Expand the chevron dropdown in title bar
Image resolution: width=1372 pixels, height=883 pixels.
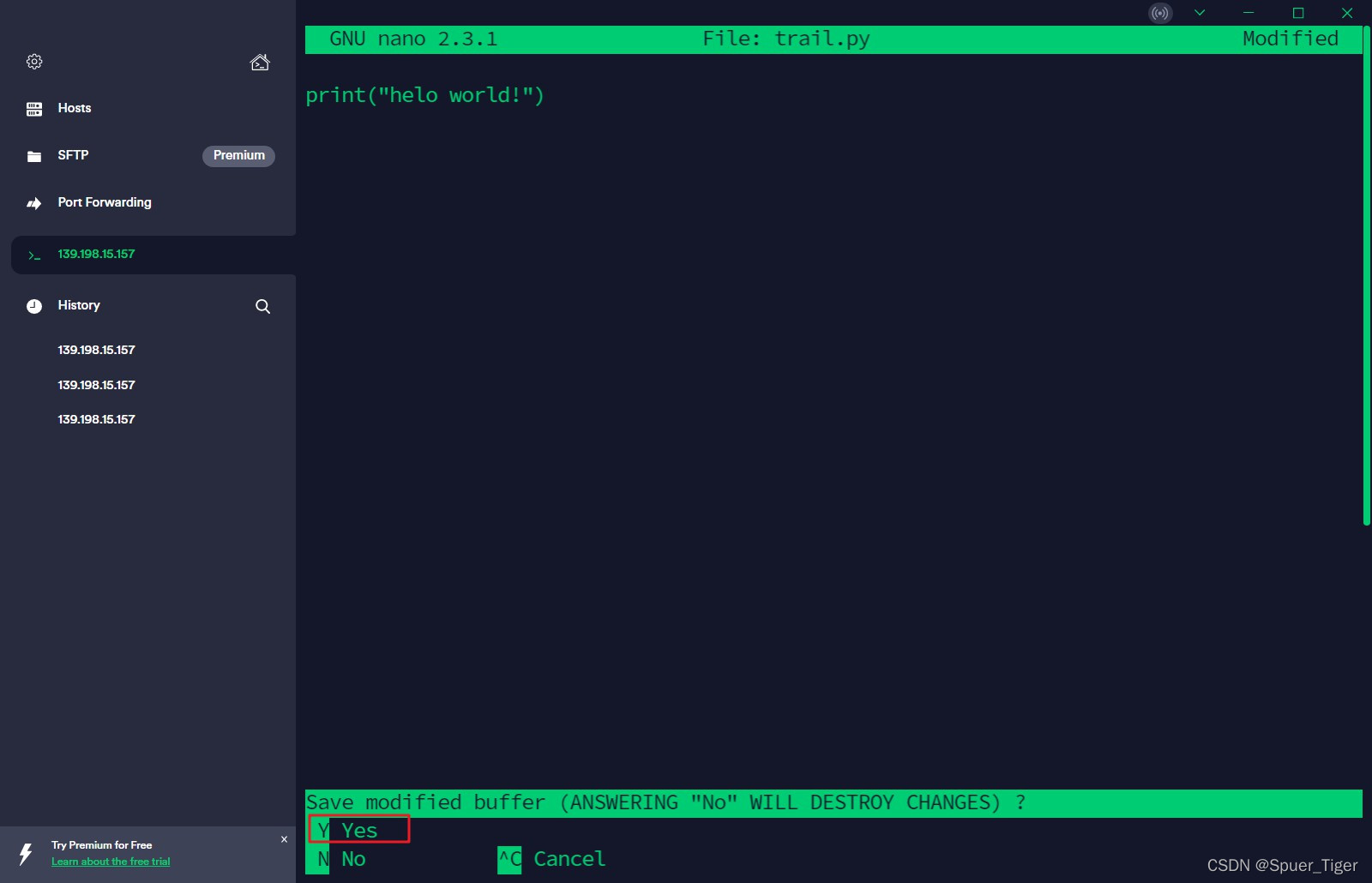click(x=1200, y=13)
